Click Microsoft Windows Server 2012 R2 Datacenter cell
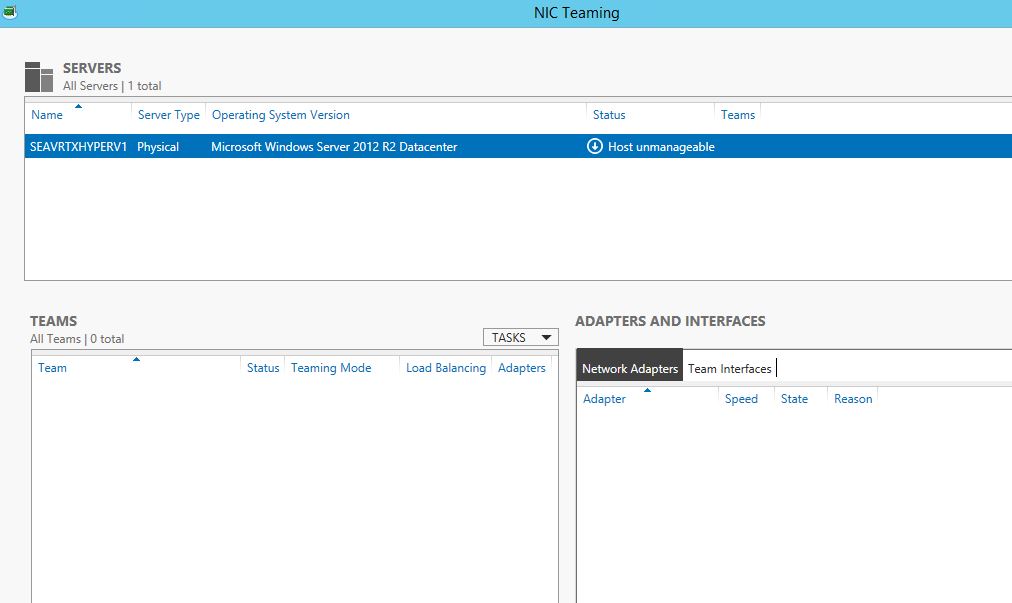 coord(334,147)
